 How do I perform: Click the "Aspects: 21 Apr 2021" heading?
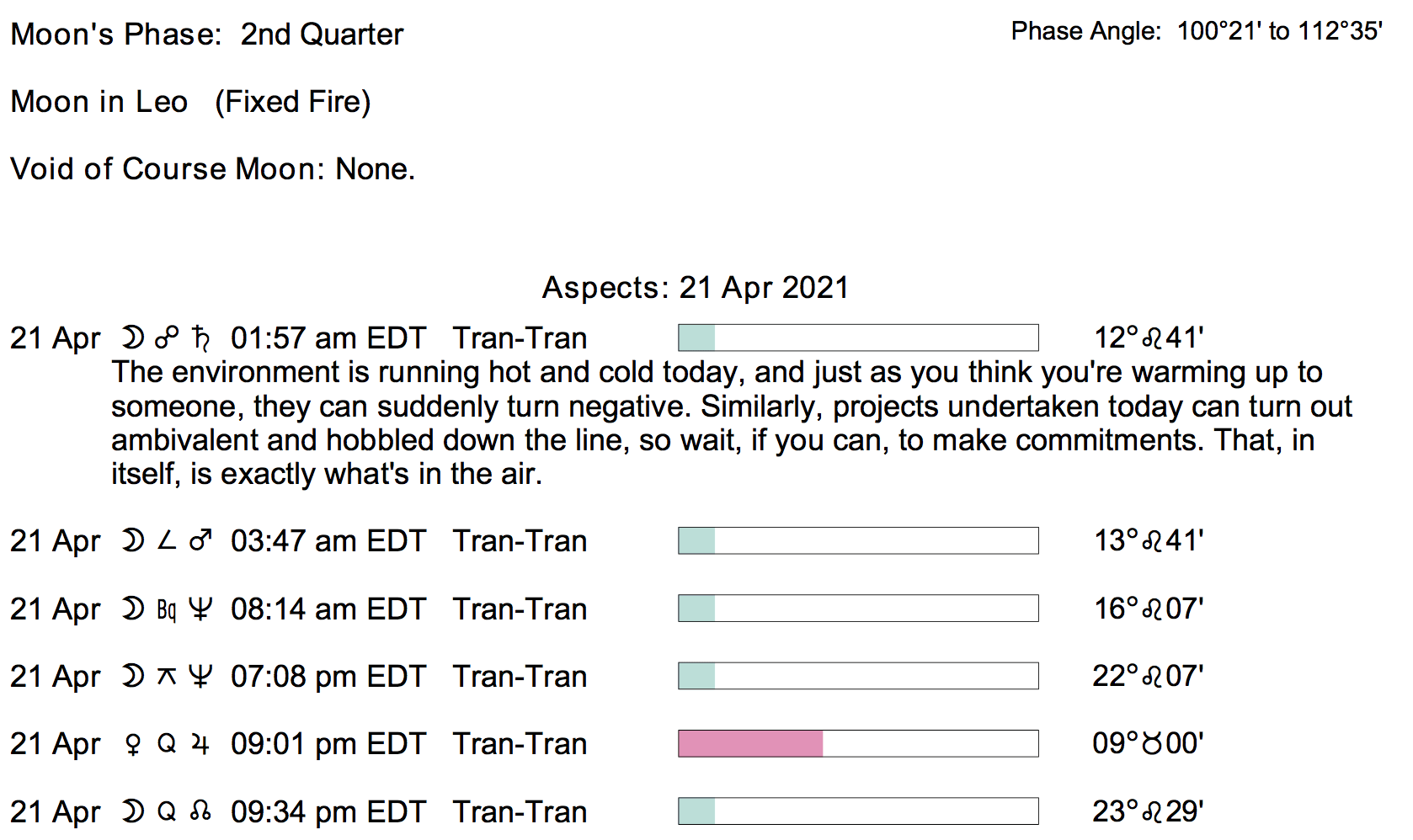695,288
